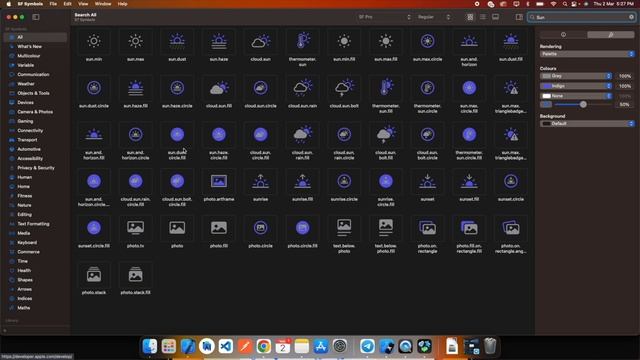Select the sunset.circle symbol
The image size is (640, 360).
coord(511,181)
